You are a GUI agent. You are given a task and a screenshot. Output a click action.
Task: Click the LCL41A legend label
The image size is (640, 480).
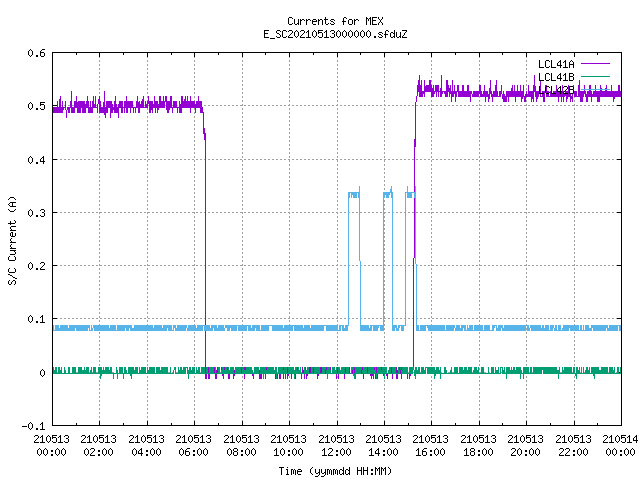(556, 64)
